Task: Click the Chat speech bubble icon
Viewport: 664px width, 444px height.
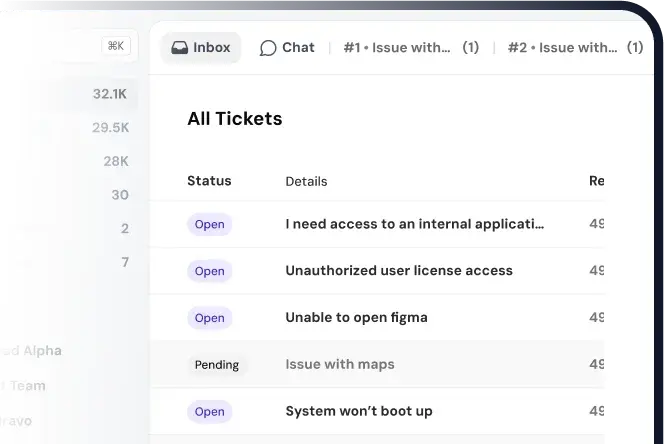Action: tap(268, 48)
